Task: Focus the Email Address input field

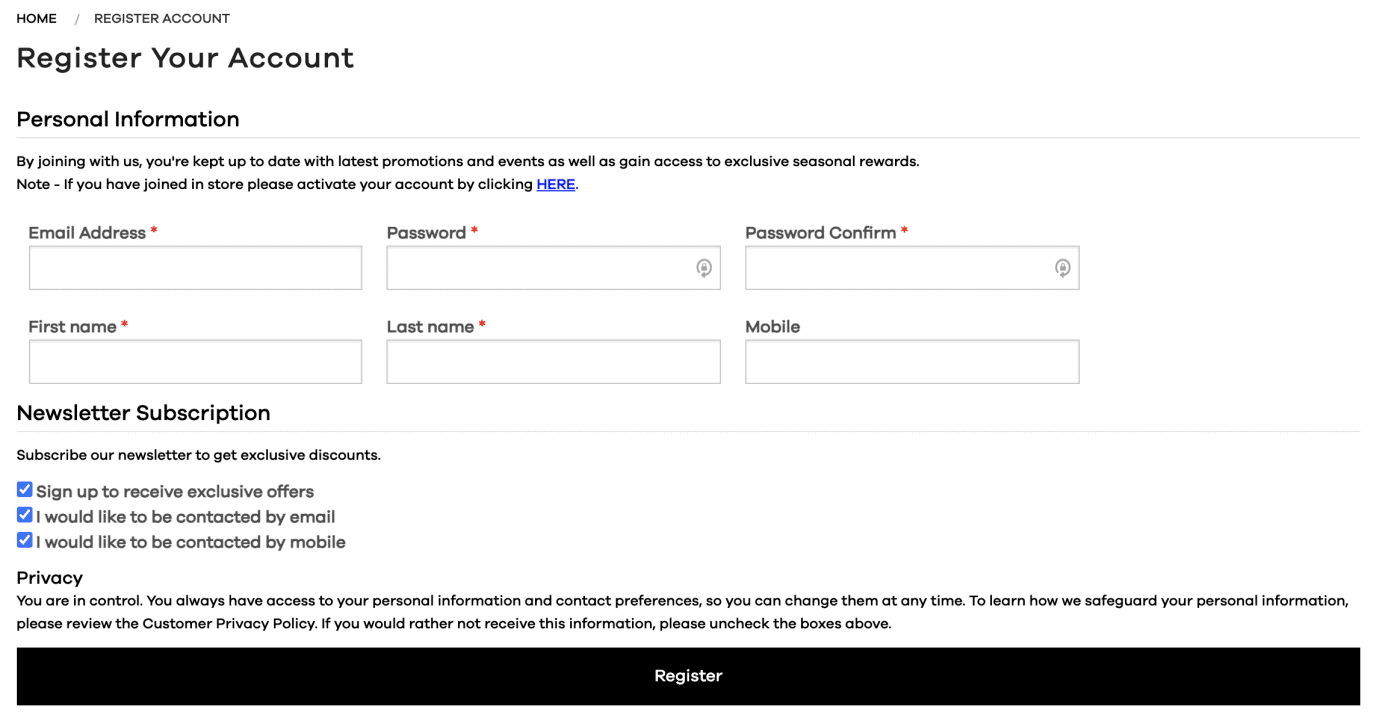Action: click(195, 268)
